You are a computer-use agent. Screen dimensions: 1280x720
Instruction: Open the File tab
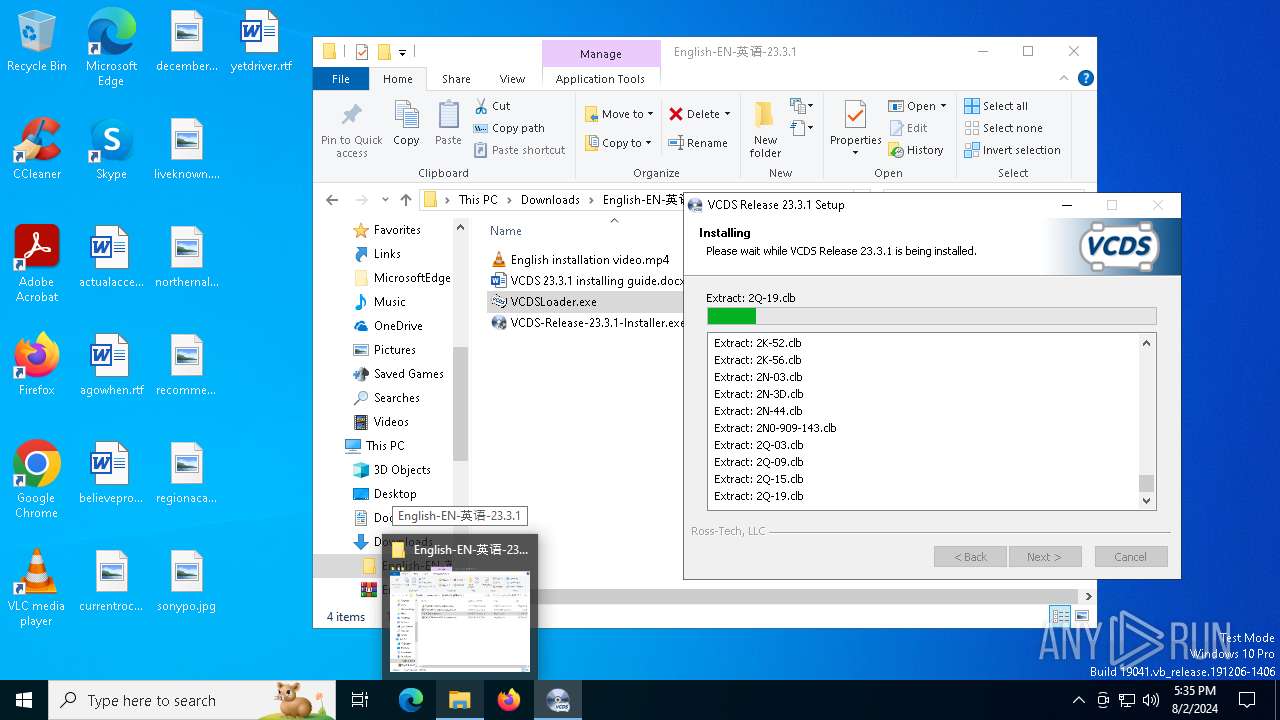pyautogui.click(x=341, y=79)
